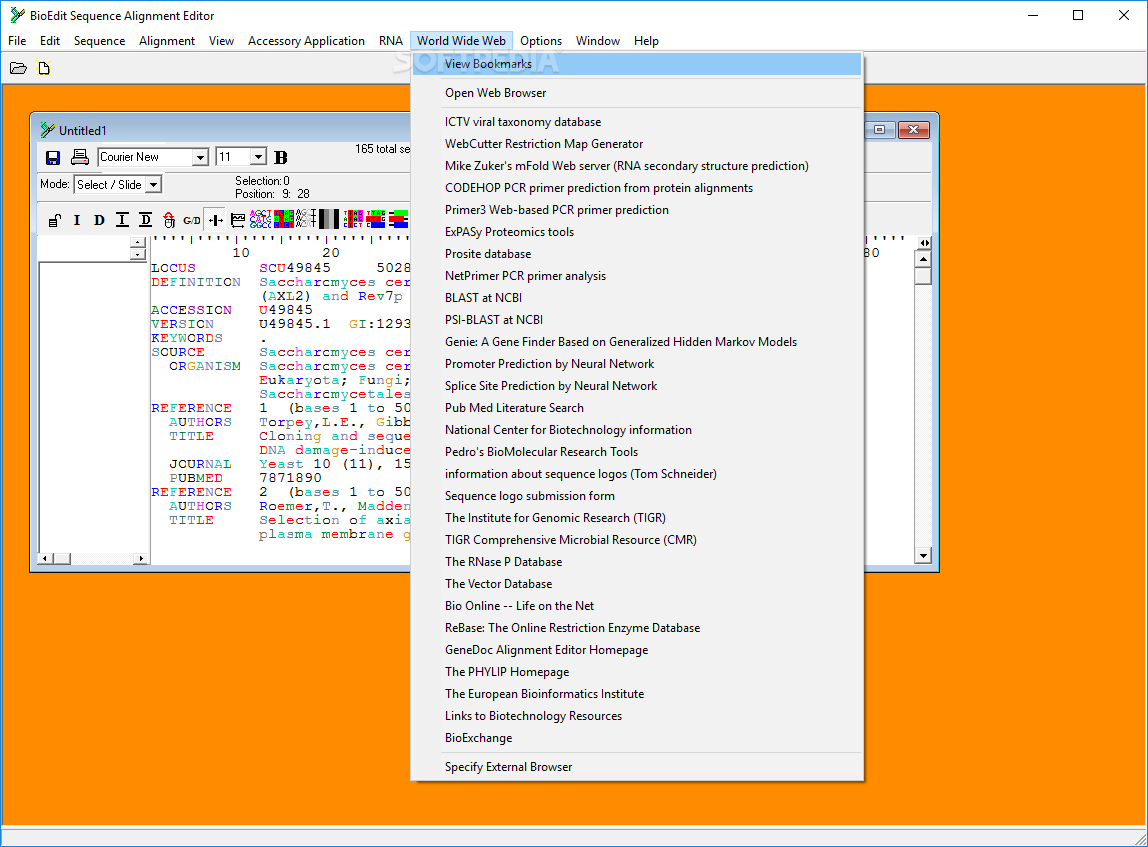Click the restore button of Untitled1 window
This screenshot has height=847, width=1148.
(x=880, y=130)
